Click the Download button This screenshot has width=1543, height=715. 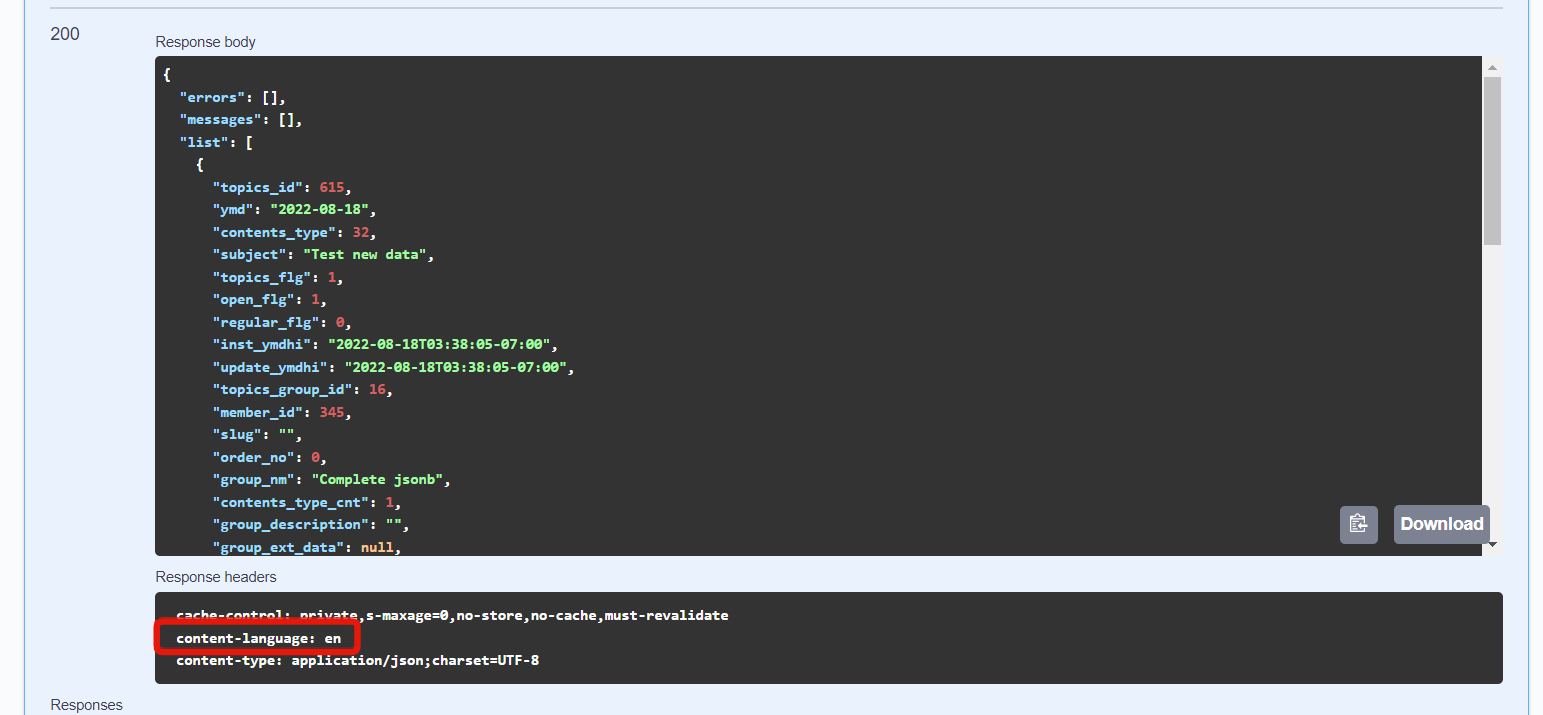pos(1441,524)
